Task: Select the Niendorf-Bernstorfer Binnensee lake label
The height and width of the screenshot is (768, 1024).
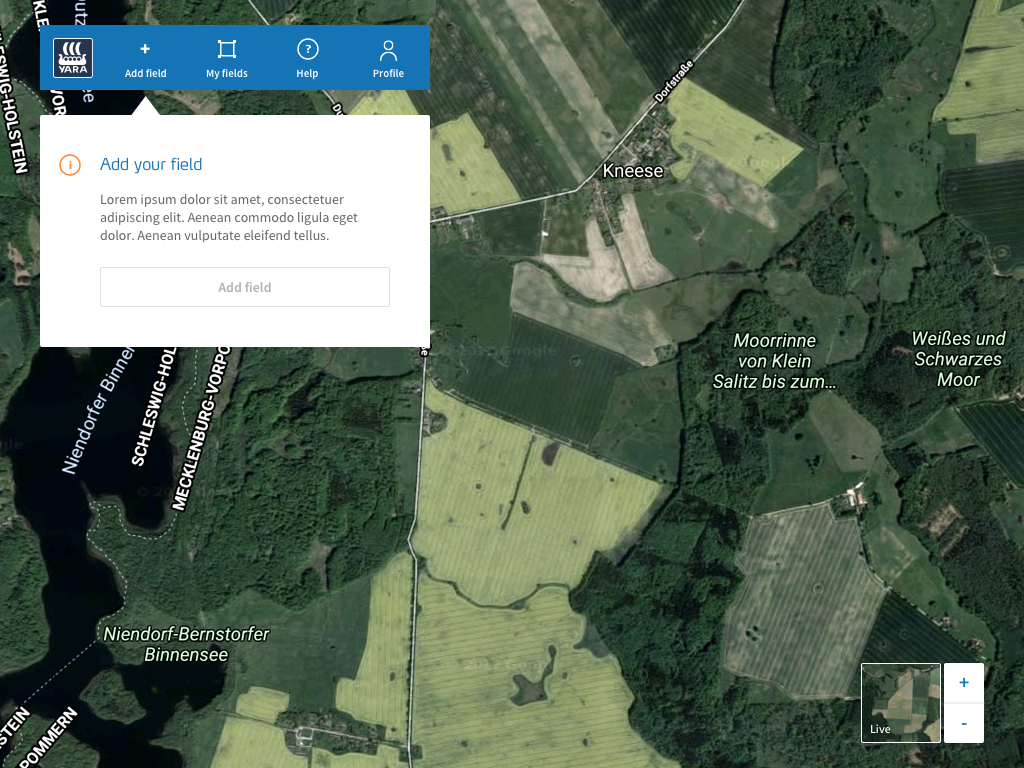Action: [x=186, y=645]
